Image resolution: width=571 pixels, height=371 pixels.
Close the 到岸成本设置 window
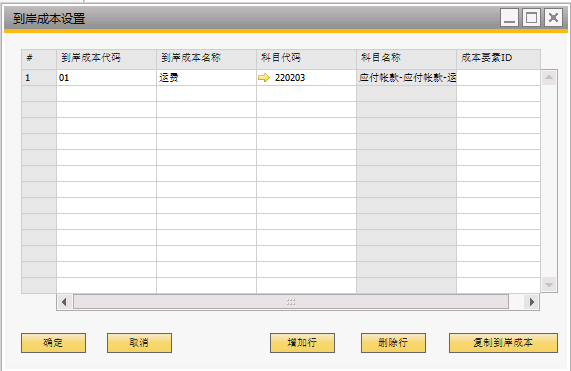point(553,17)
